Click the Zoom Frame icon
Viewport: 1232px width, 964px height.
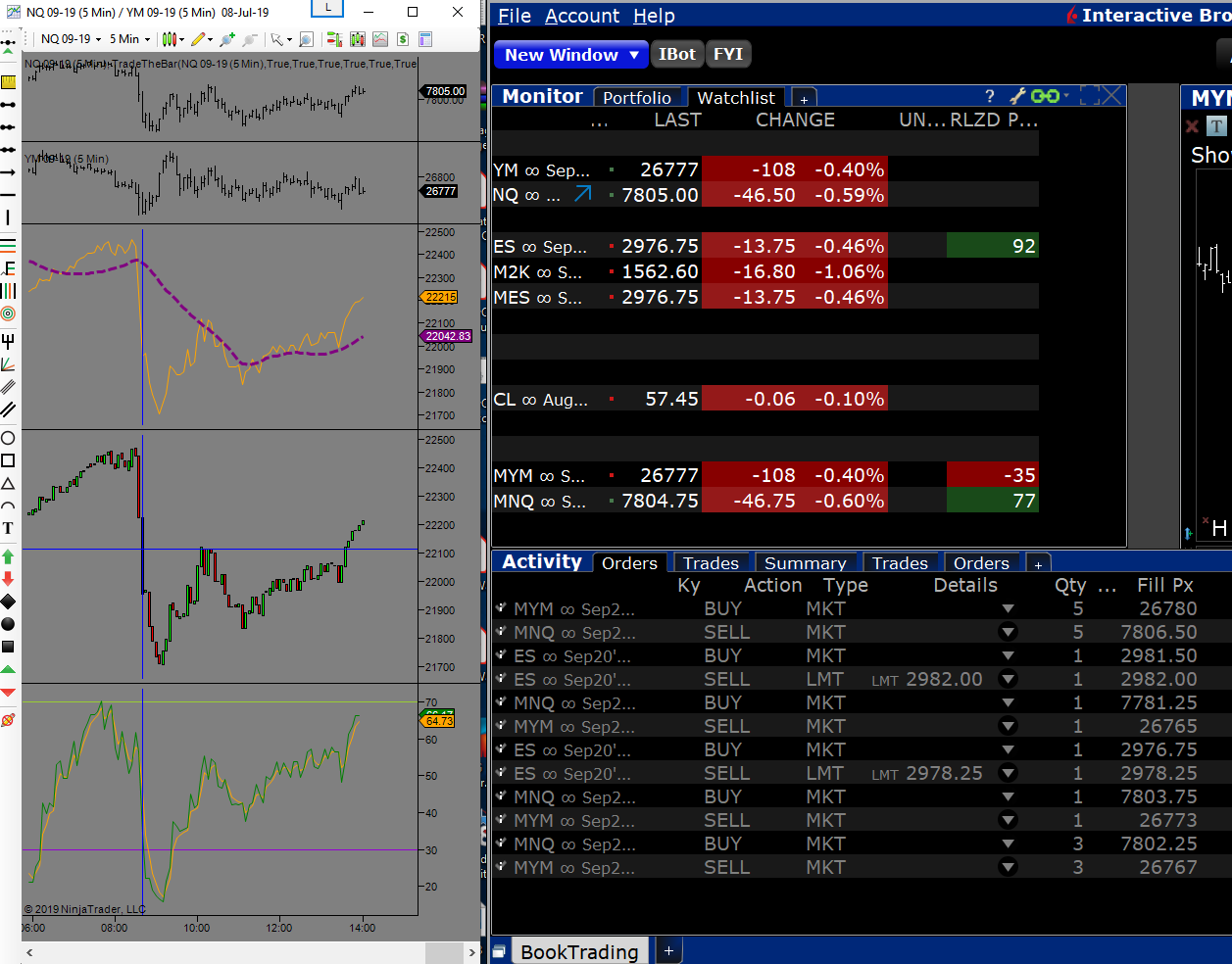pyautogui.click(x=307, y=39)
